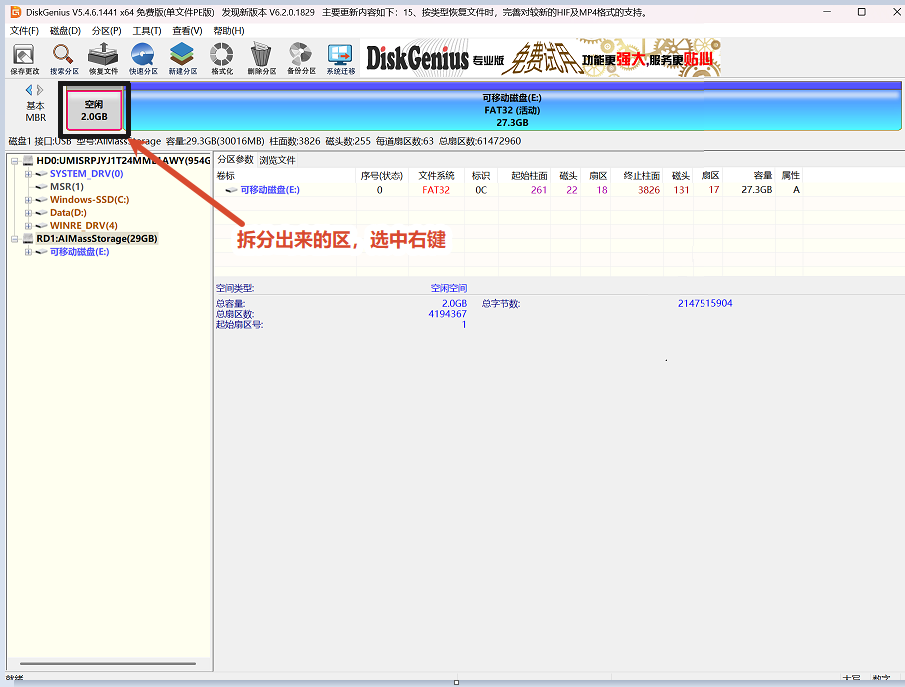Screen dimensions: 905x687
Task: Maximize the DiskGenius window
Action: click(862, 12)
